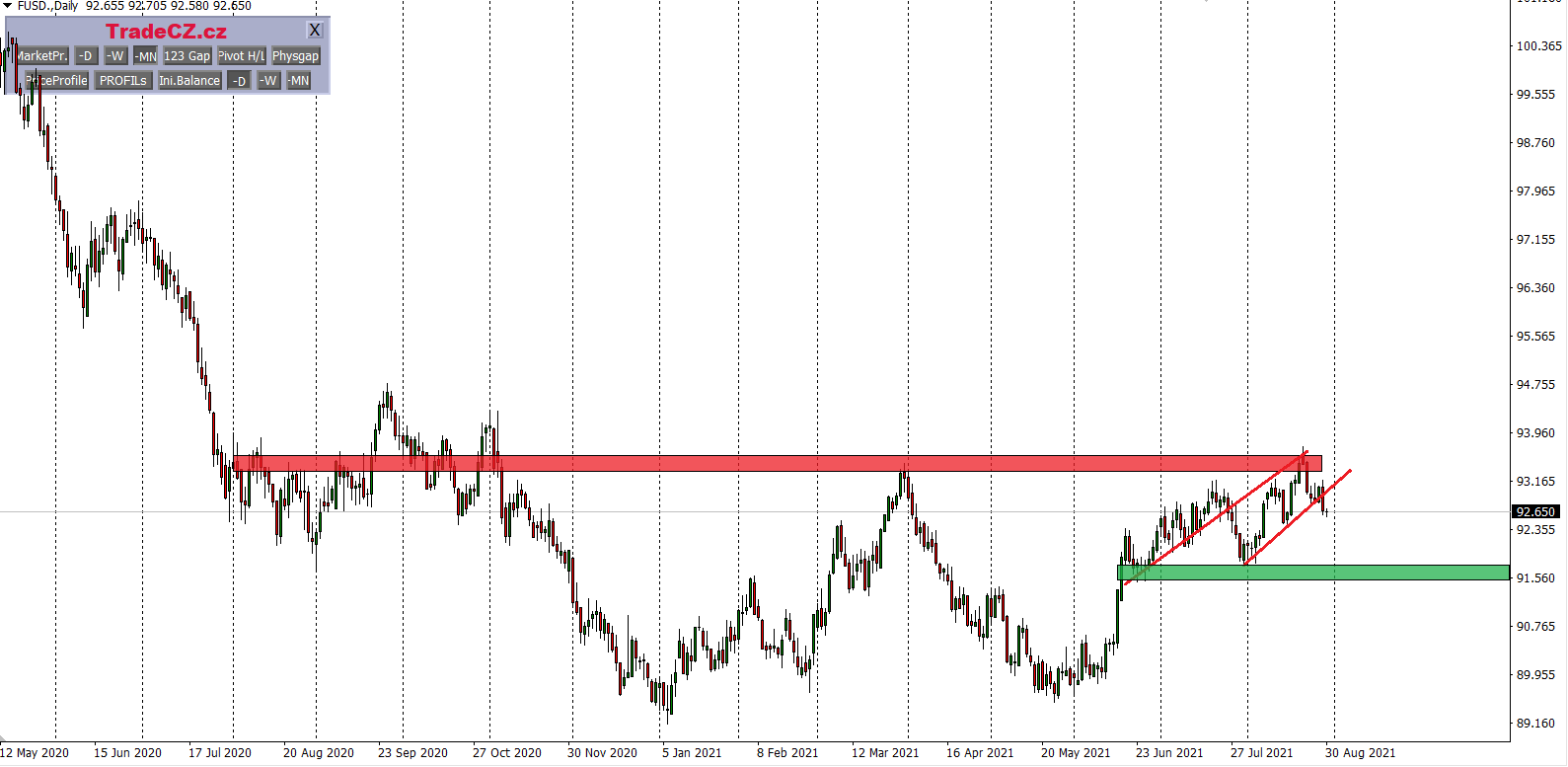The height and width of the screenshot is (767, 1568).
Task: Click the MarketPr. button
Action: 41,56
